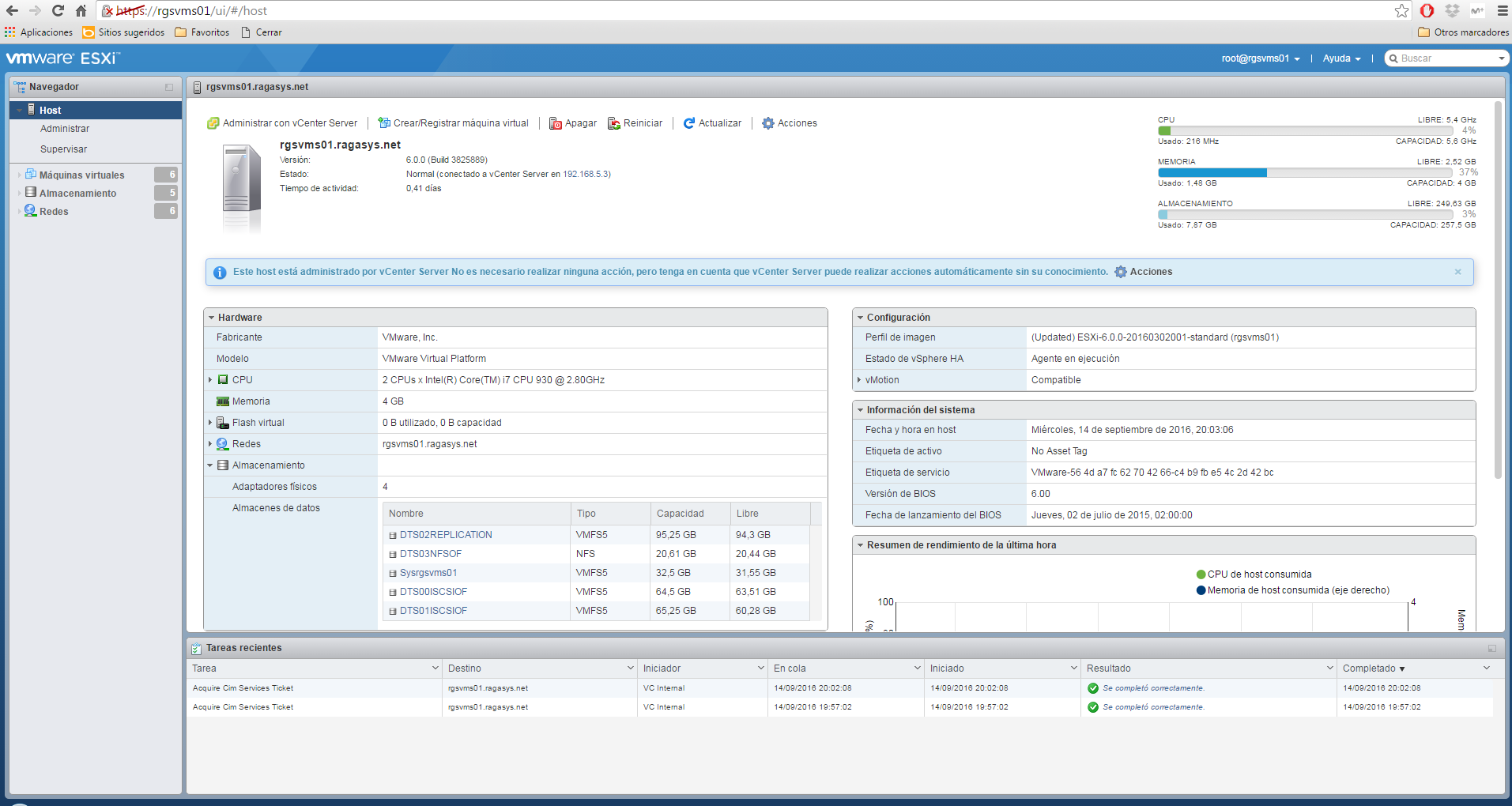Screen dimensions: 1512x806
Task: Open the Máquinas virtuales navigator item
Action: point(82,175)
